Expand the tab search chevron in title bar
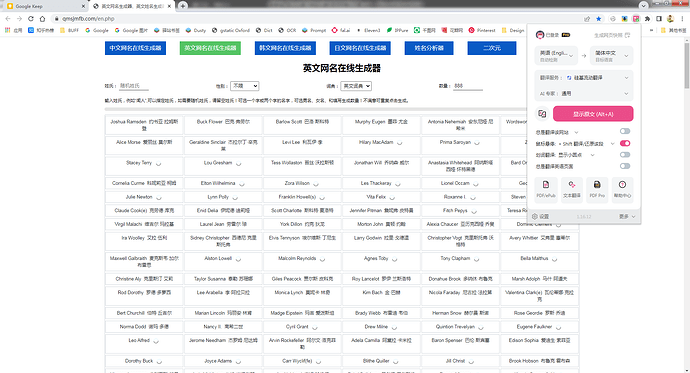The height and width of the screenshot is (373, 690). [643, 6]
